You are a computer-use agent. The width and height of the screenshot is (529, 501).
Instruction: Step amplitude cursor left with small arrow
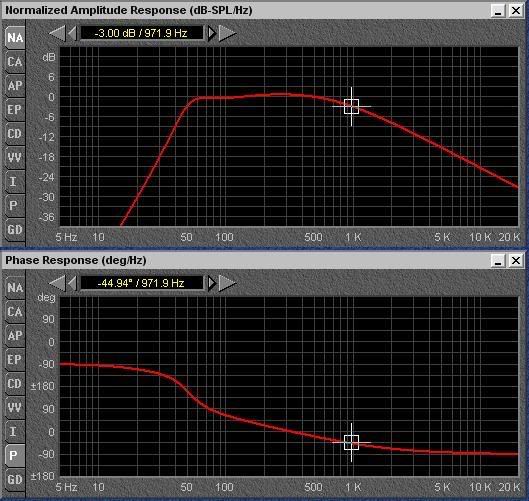72,33
